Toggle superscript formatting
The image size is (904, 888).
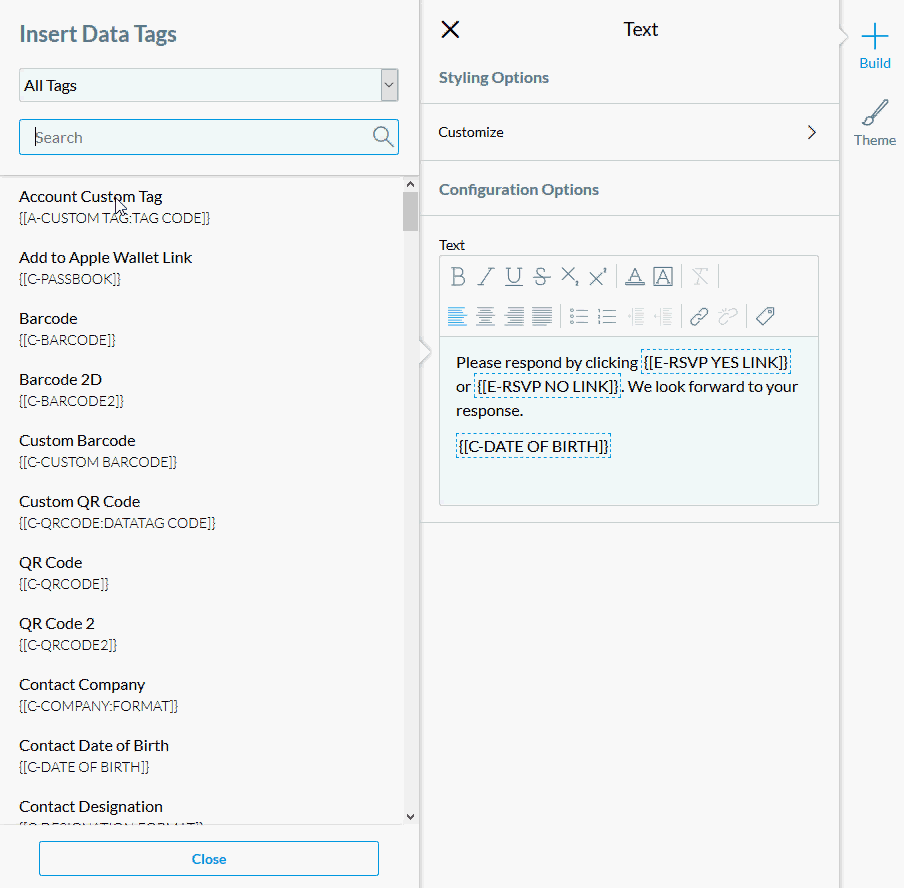(x=597, y=277)
